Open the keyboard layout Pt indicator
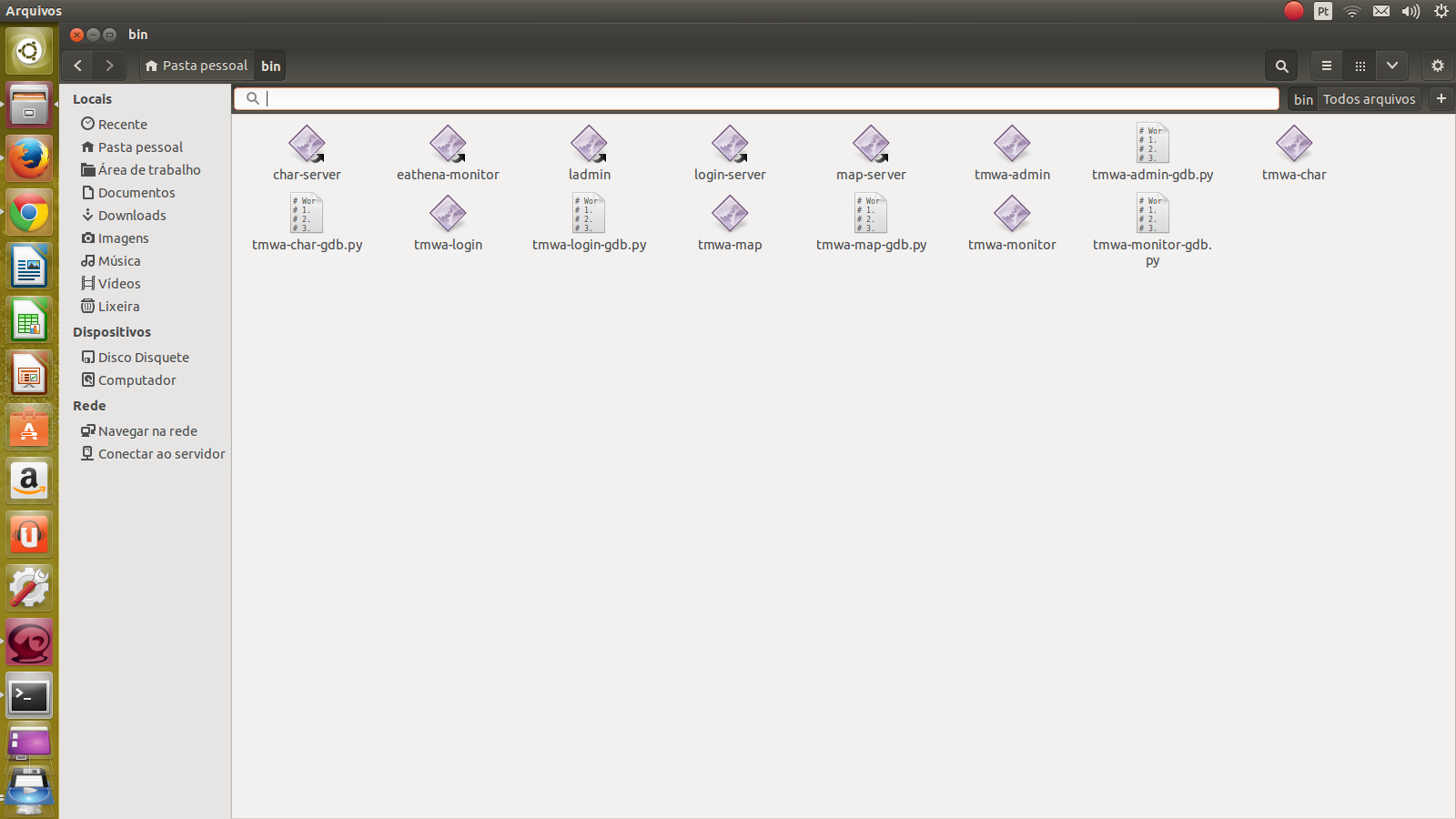1456x819 pixels. (x=1323, y=11)
